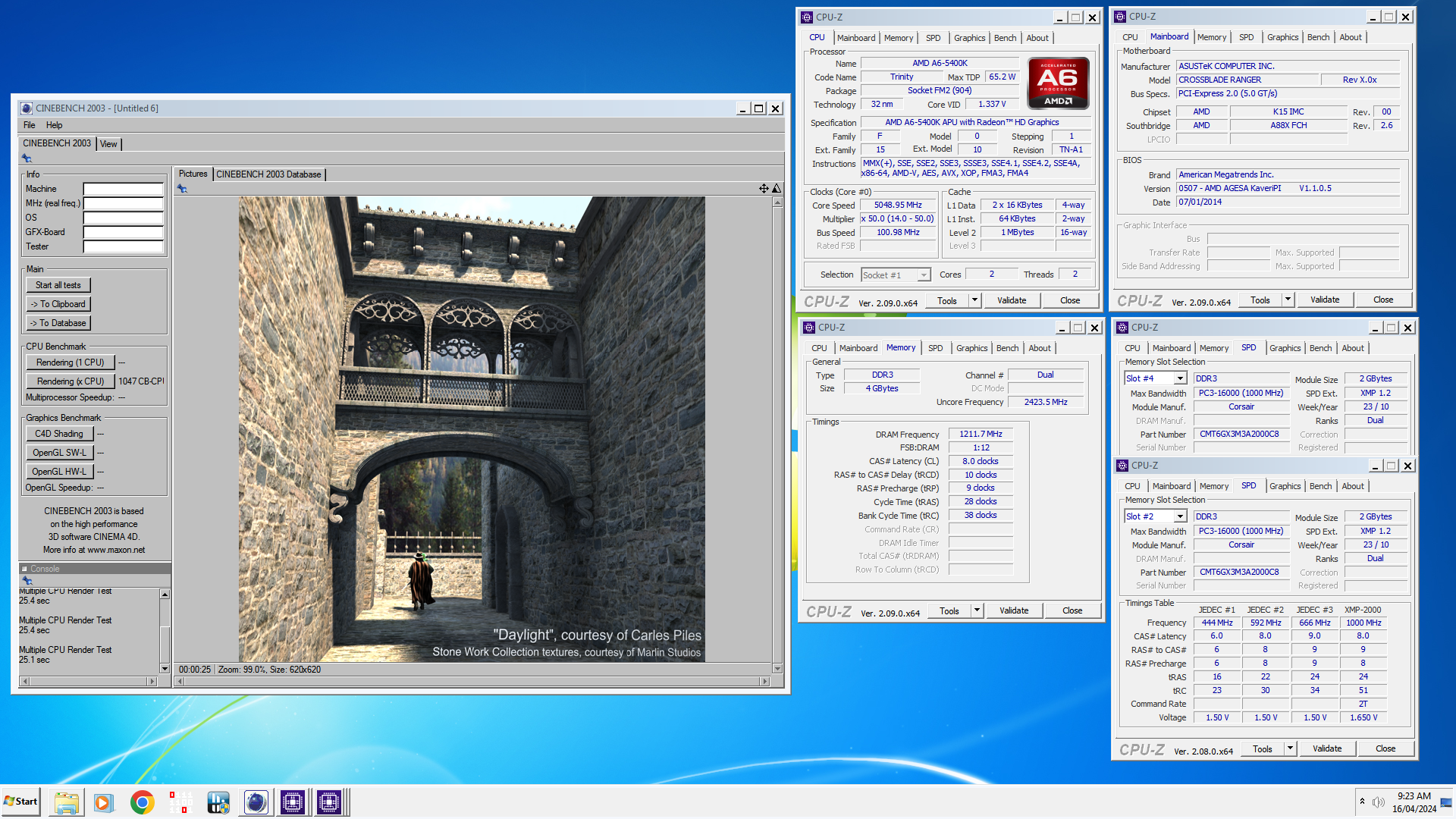
Task: Click the pin icon in Console panel
Action: pyautogui.click(x=27, y=580)
